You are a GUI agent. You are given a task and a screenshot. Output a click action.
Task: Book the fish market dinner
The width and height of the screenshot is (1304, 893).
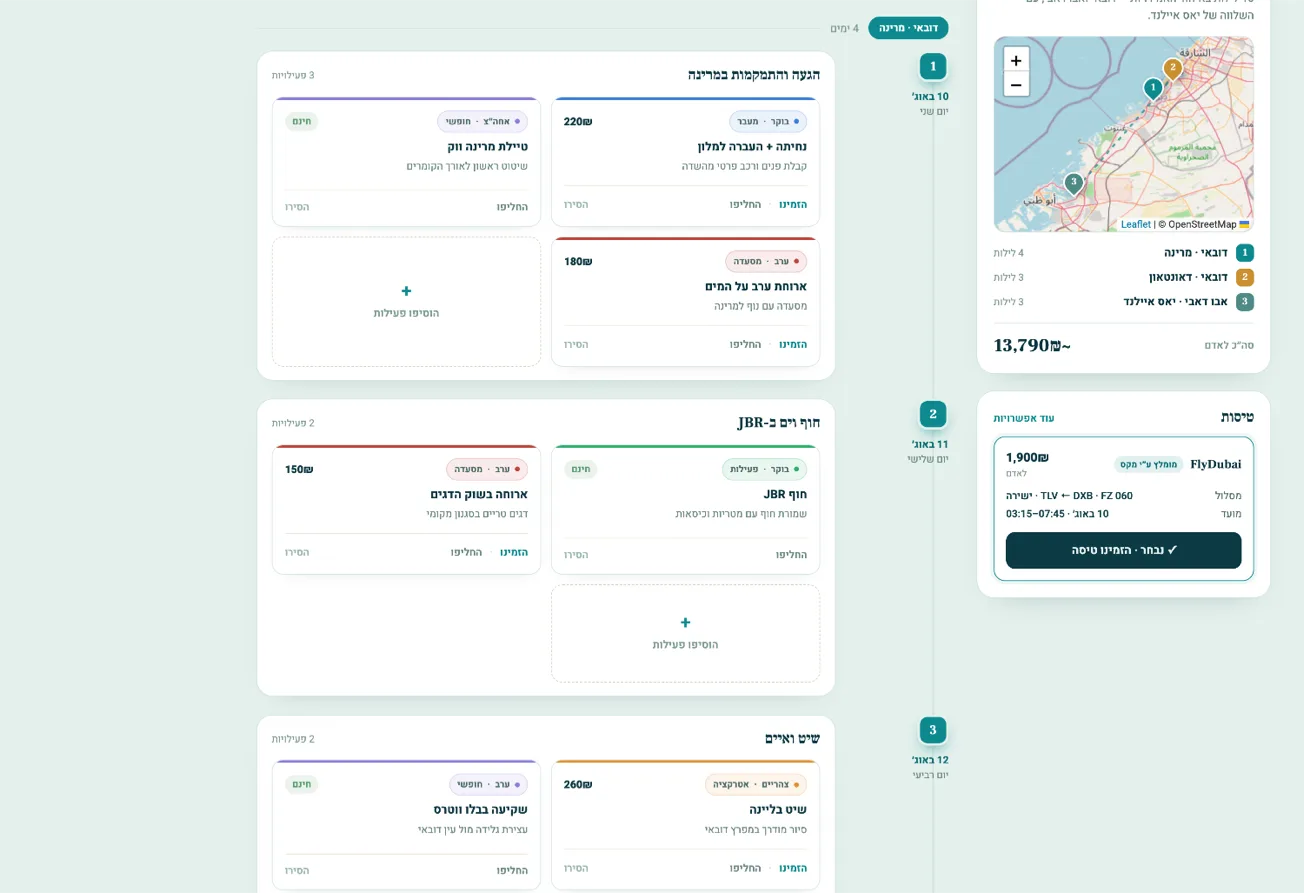pyautogui.click(x=514, y=552)
